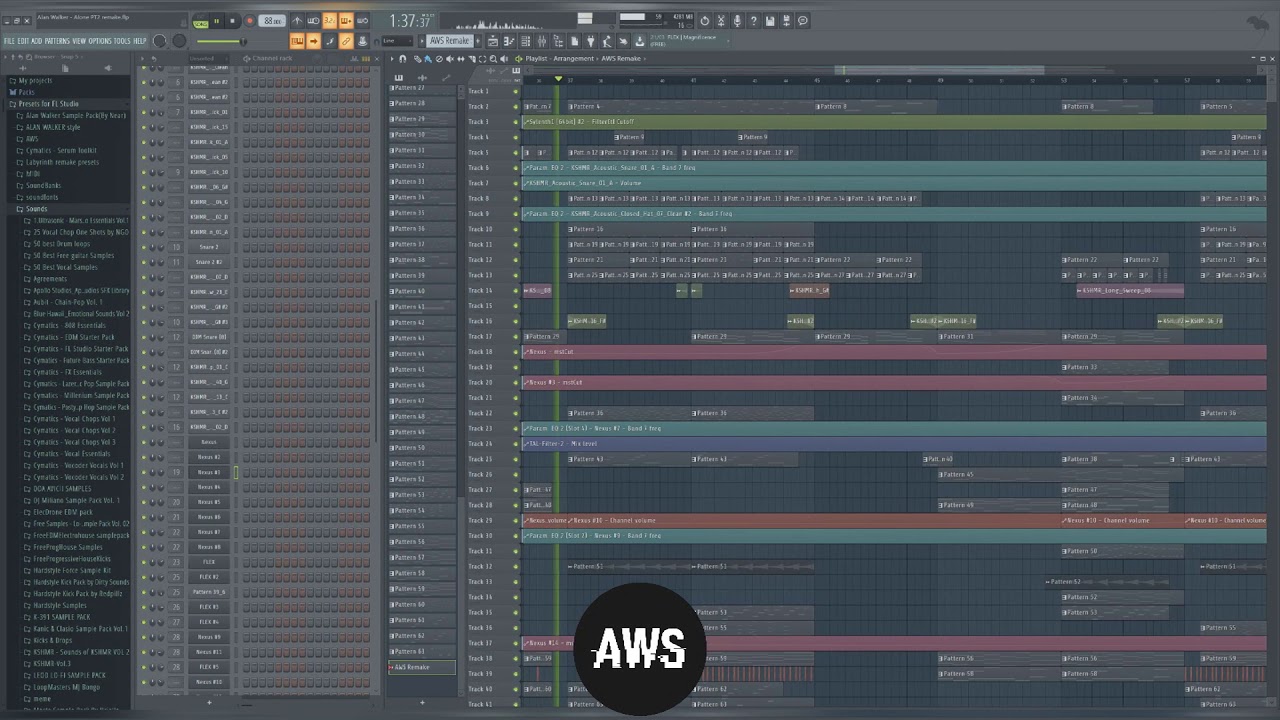Click the question mark help icon

(x=753, y=21)
